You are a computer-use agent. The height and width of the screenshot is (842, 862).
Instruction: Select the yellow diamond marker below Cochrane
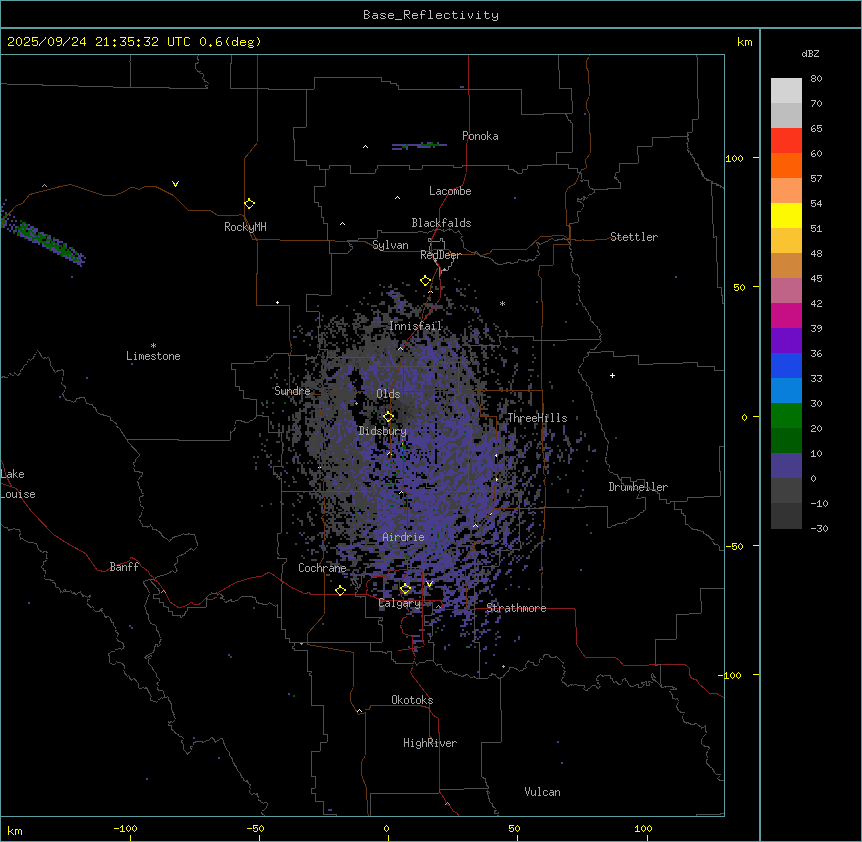click(340, 590)
